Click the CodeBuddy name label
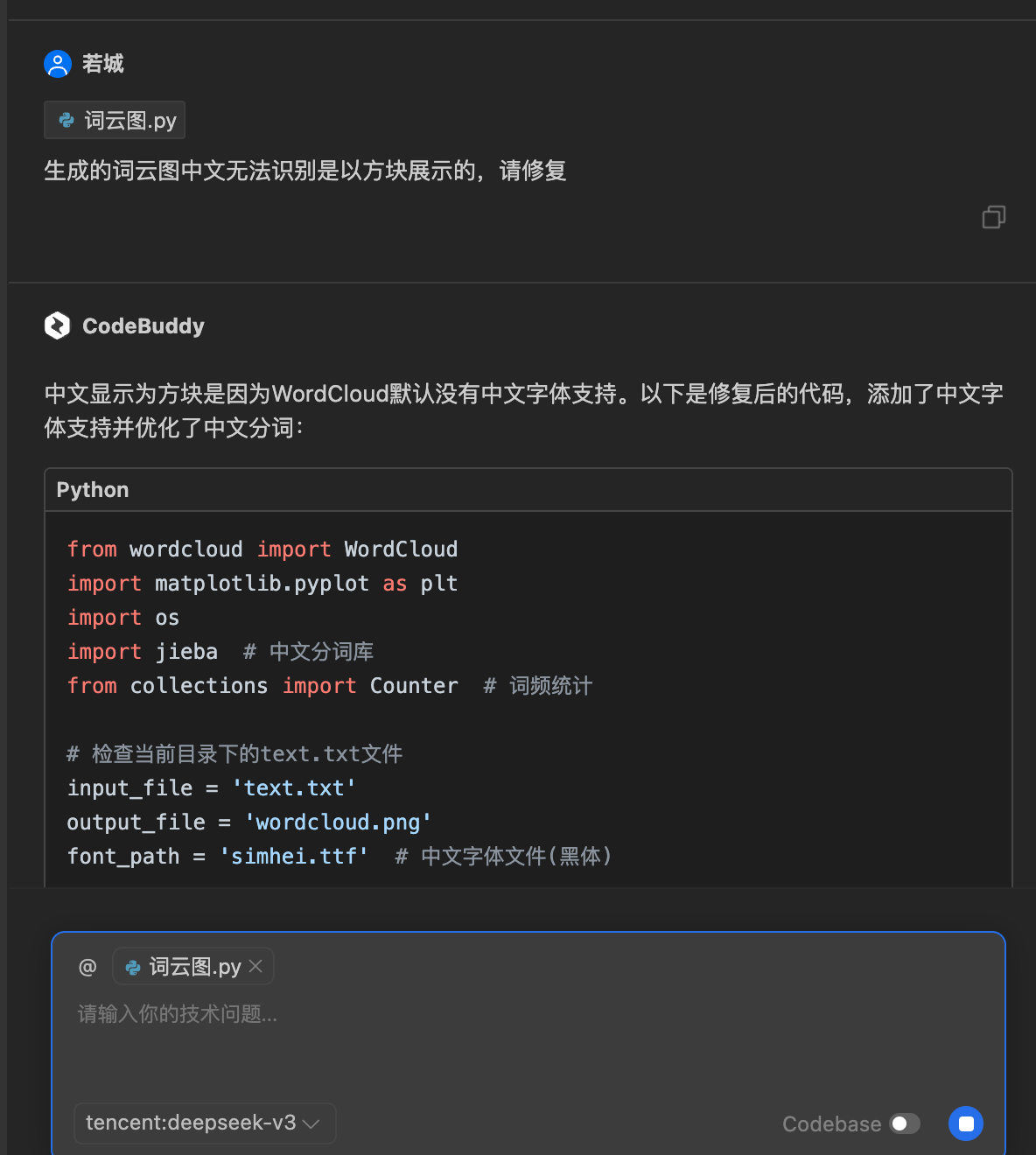Viewport: 1036px width, 1155px height. click(143, 325)
